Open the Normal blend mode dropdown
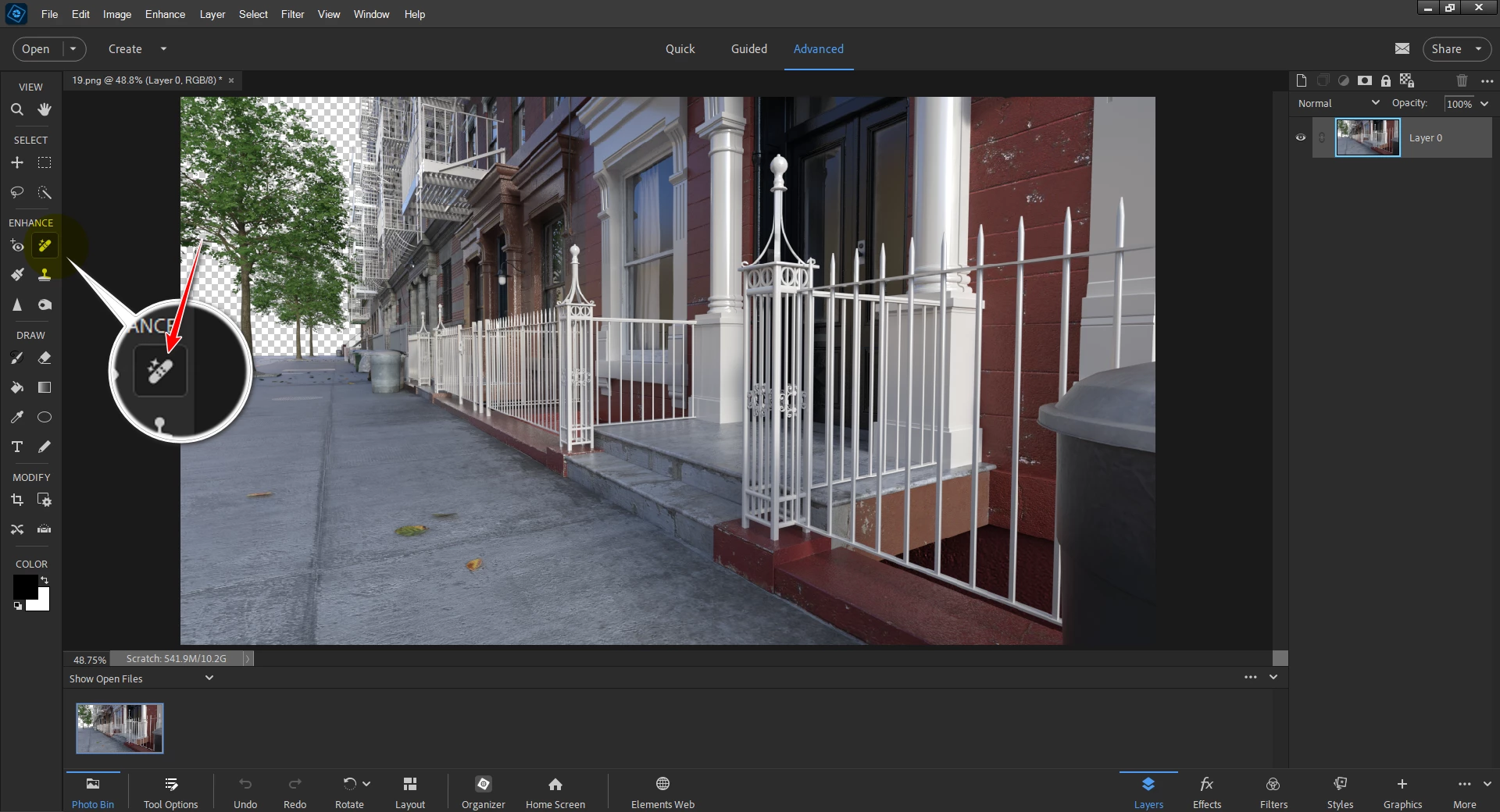The width and height of the screenshot is (1500, 812). click(1338, 103)
